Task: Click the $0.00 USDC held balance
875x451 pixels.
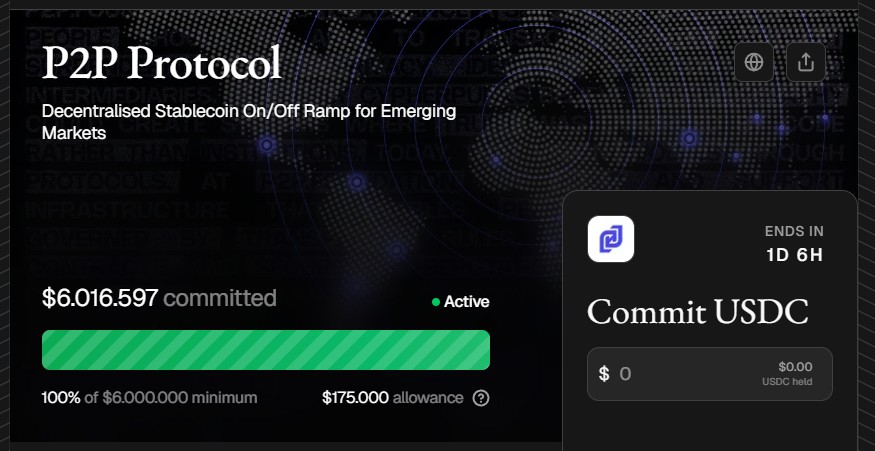Action: [794, 373]
